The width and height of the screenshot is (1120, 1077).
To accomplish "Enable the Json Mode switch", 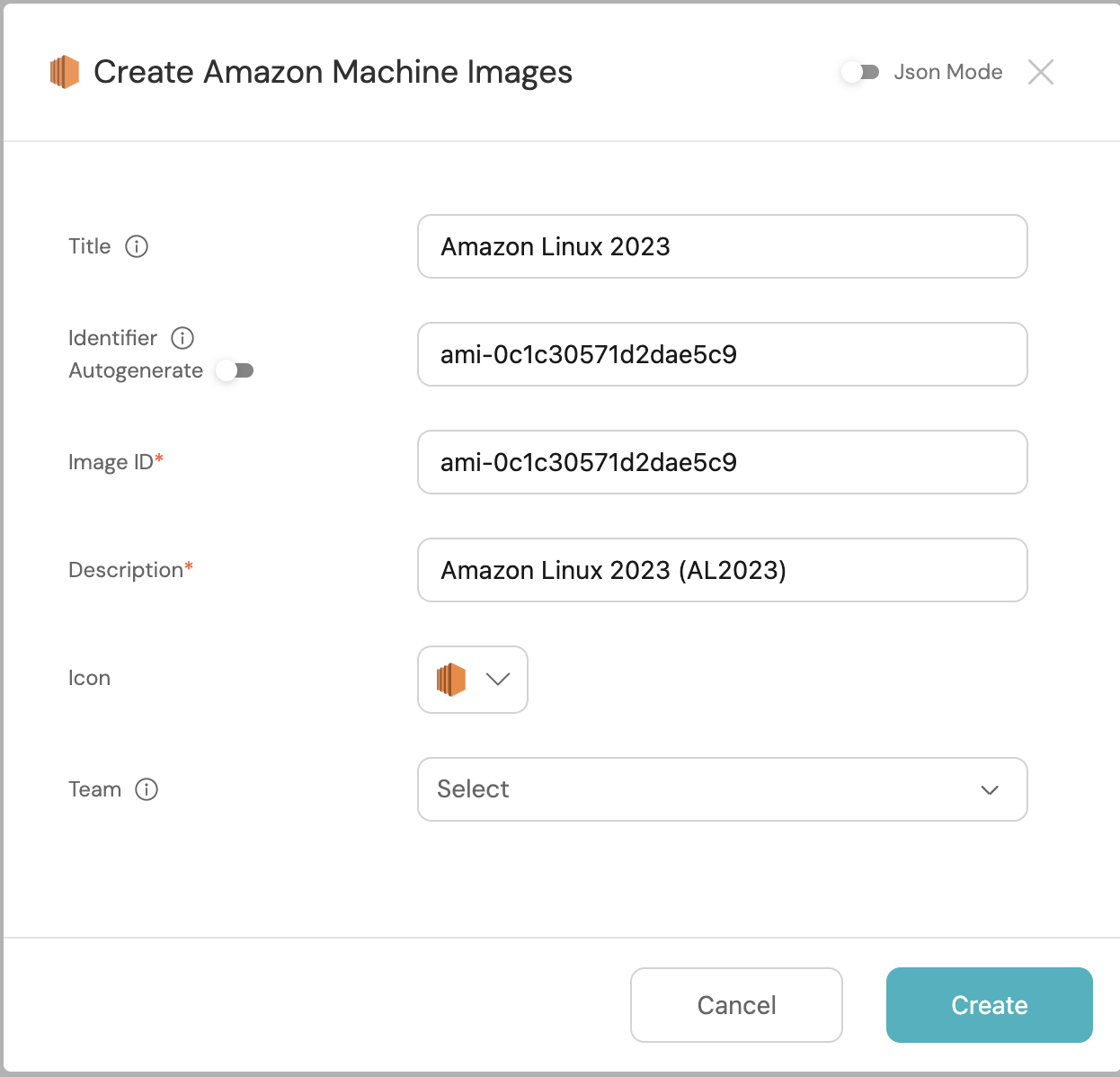I will click(x=860, y=72).
